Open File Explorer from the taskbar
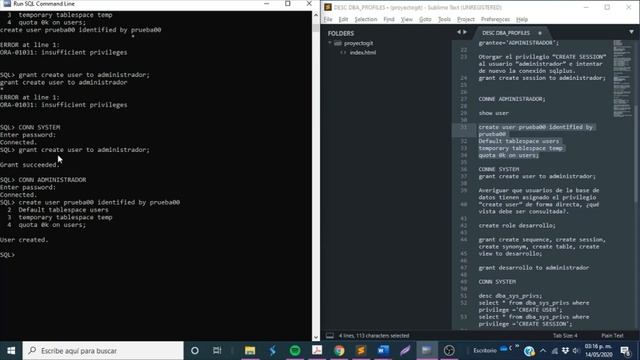The width and height of the screenshot is (640, 360). [x=250, y=351]
